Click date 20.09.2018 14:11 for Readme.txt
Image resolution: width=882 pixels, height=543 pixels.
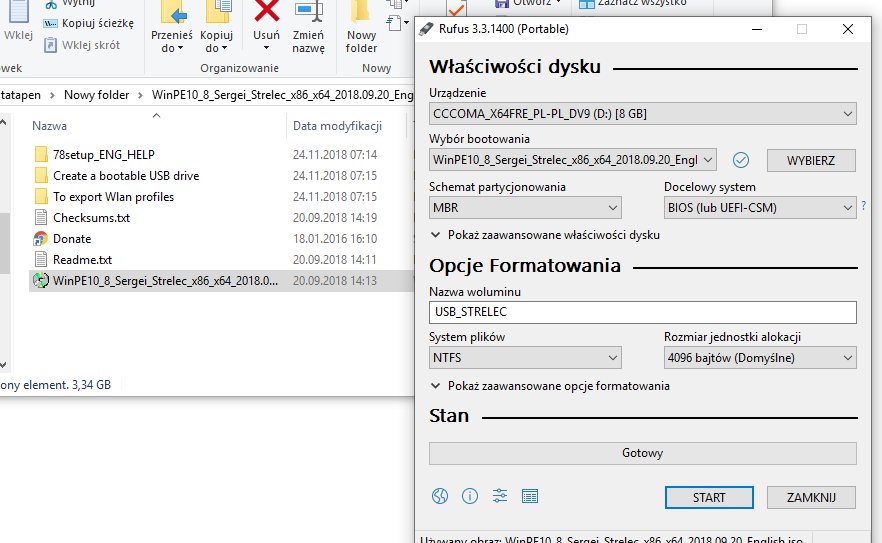tap(335, 260)
